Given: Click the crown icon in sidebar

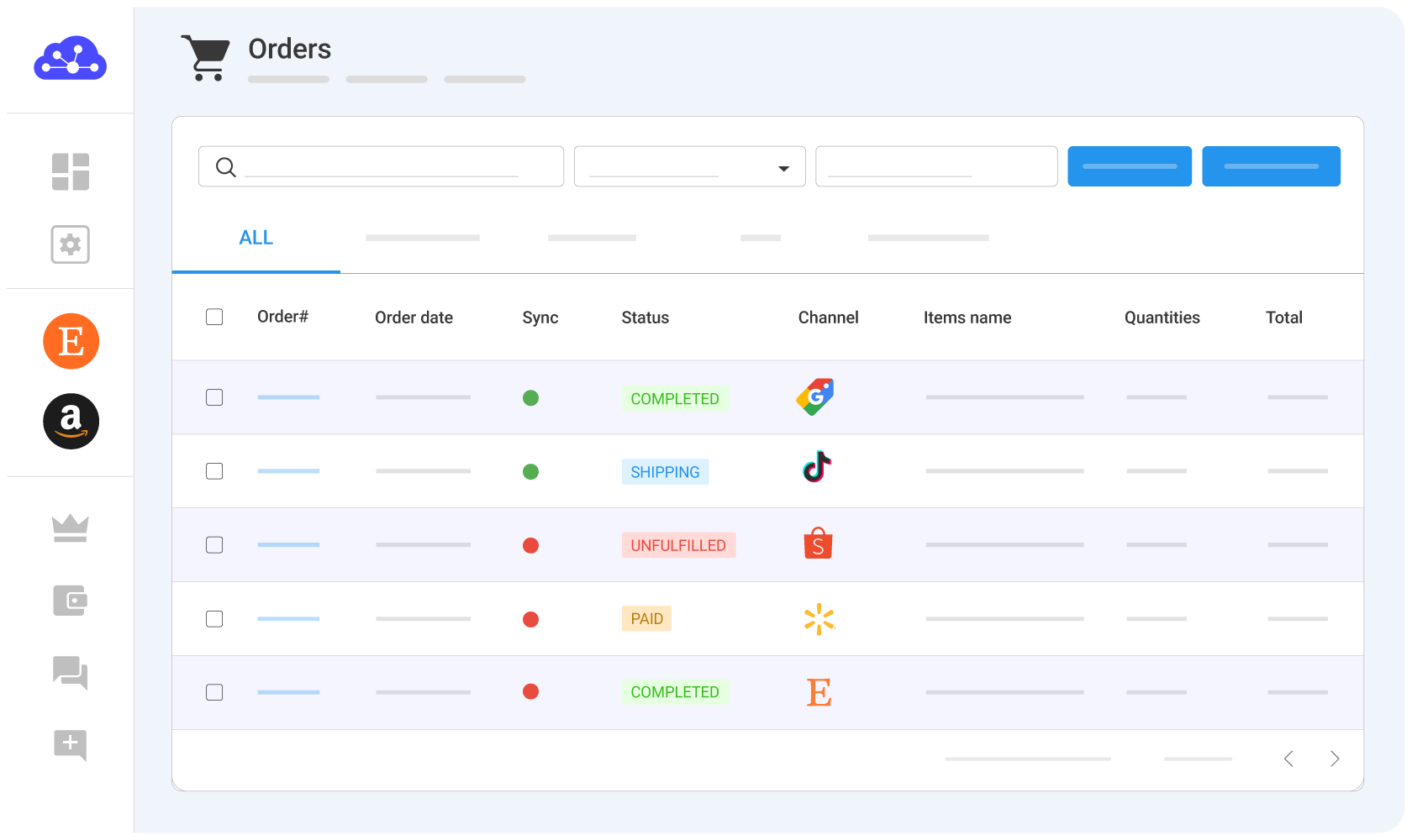Looking at the screenshot, I should point(71,528).
